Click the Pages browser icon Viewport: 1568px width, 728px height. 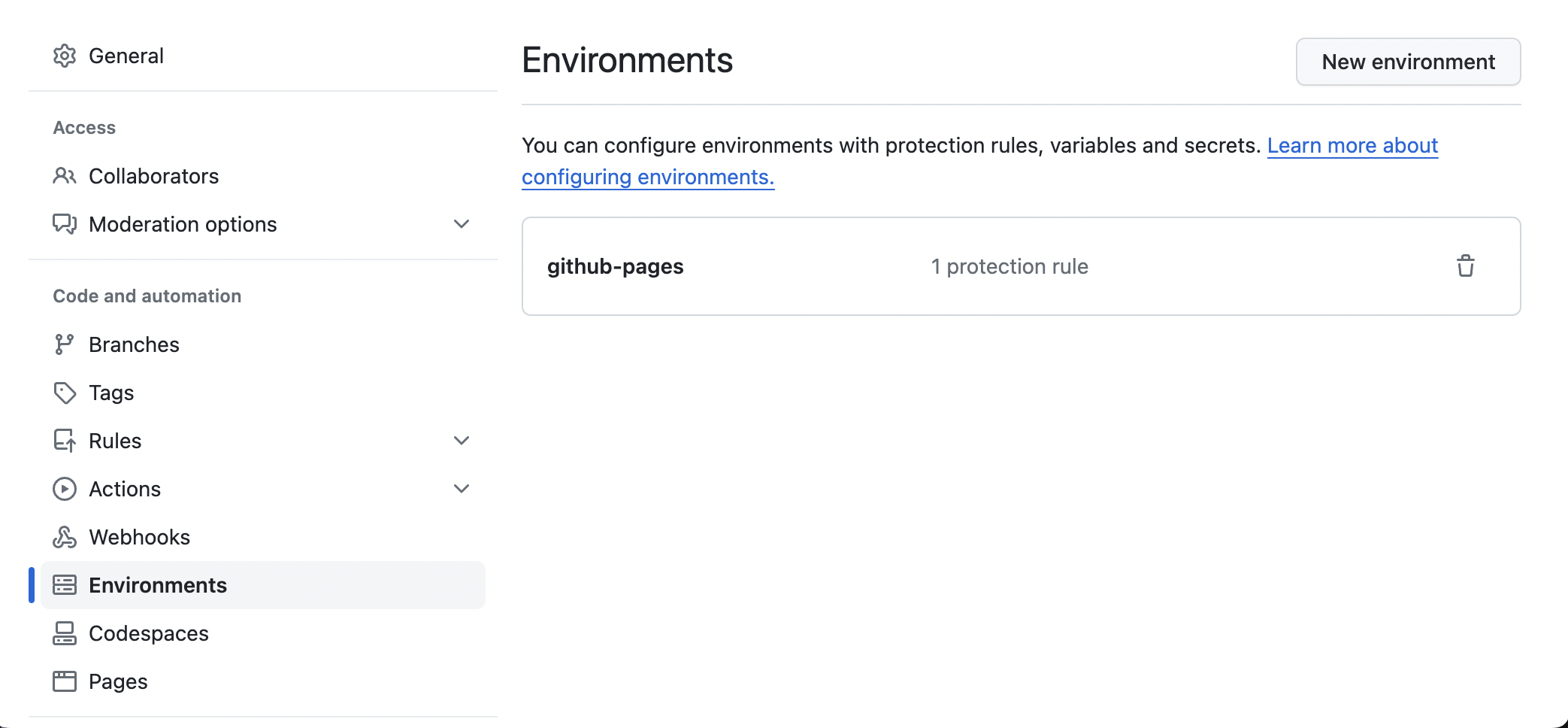point(65,681)
